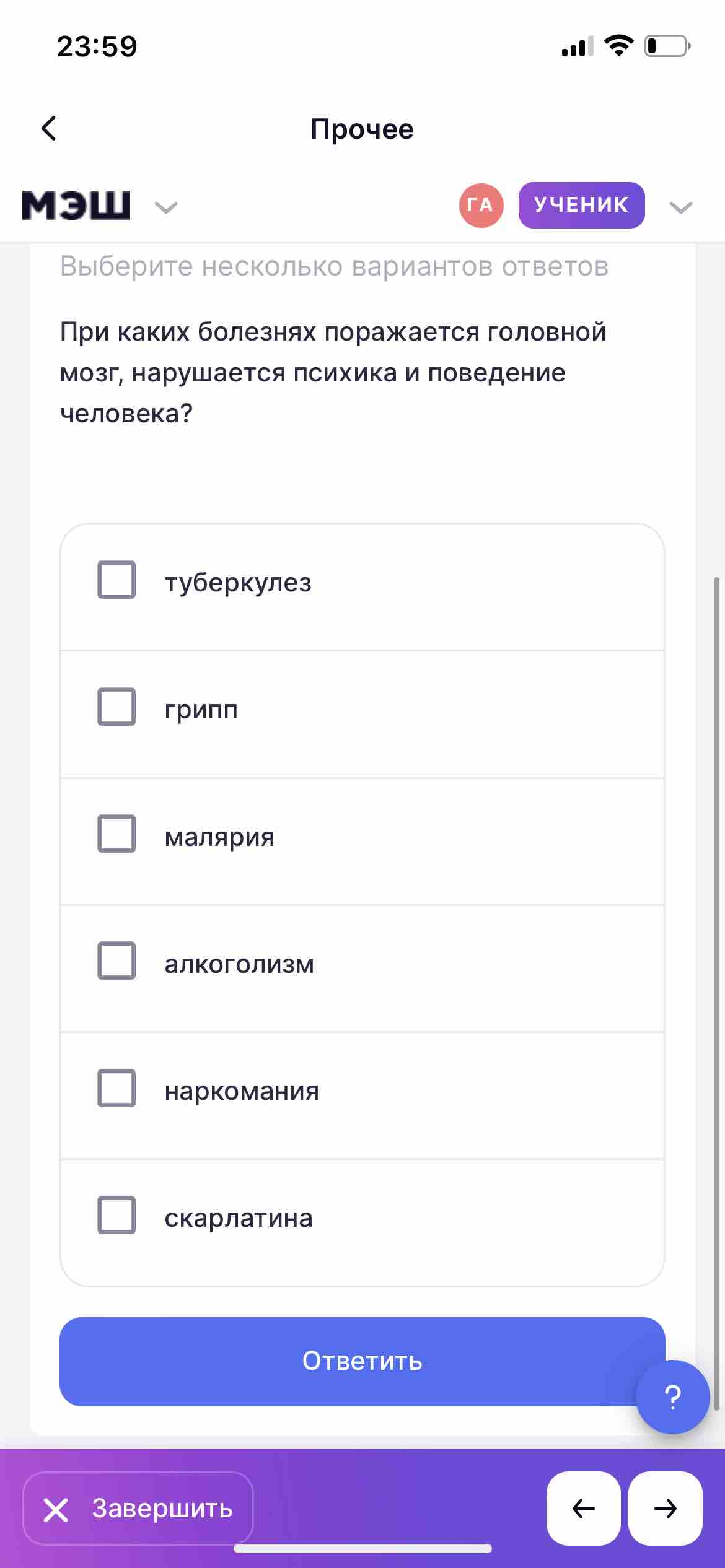The height and width of the screenshot is (1568, 725).
Task: Tick the наркомания checkbox
Action: (x=116, y=1087)
